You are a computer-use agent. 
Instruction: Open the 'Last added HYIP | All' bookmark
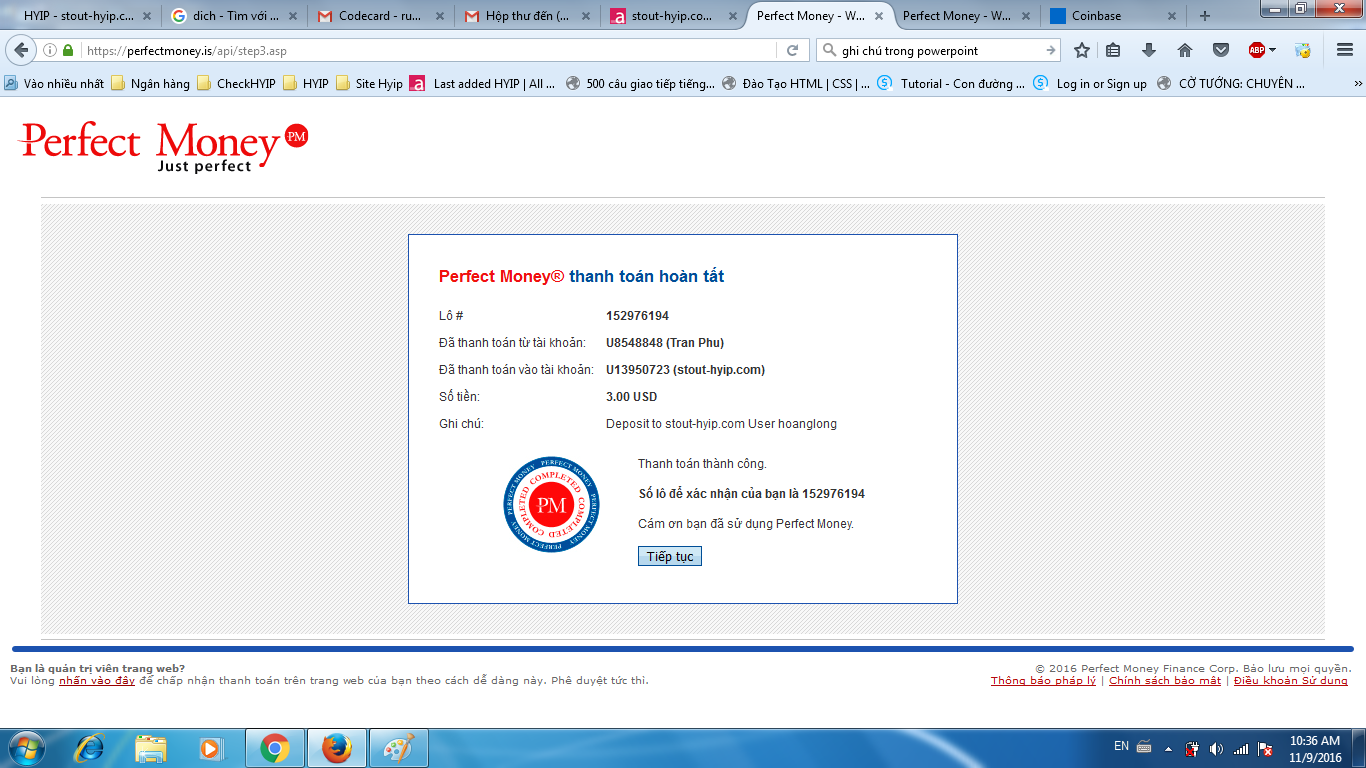click(x=483, y=84)
